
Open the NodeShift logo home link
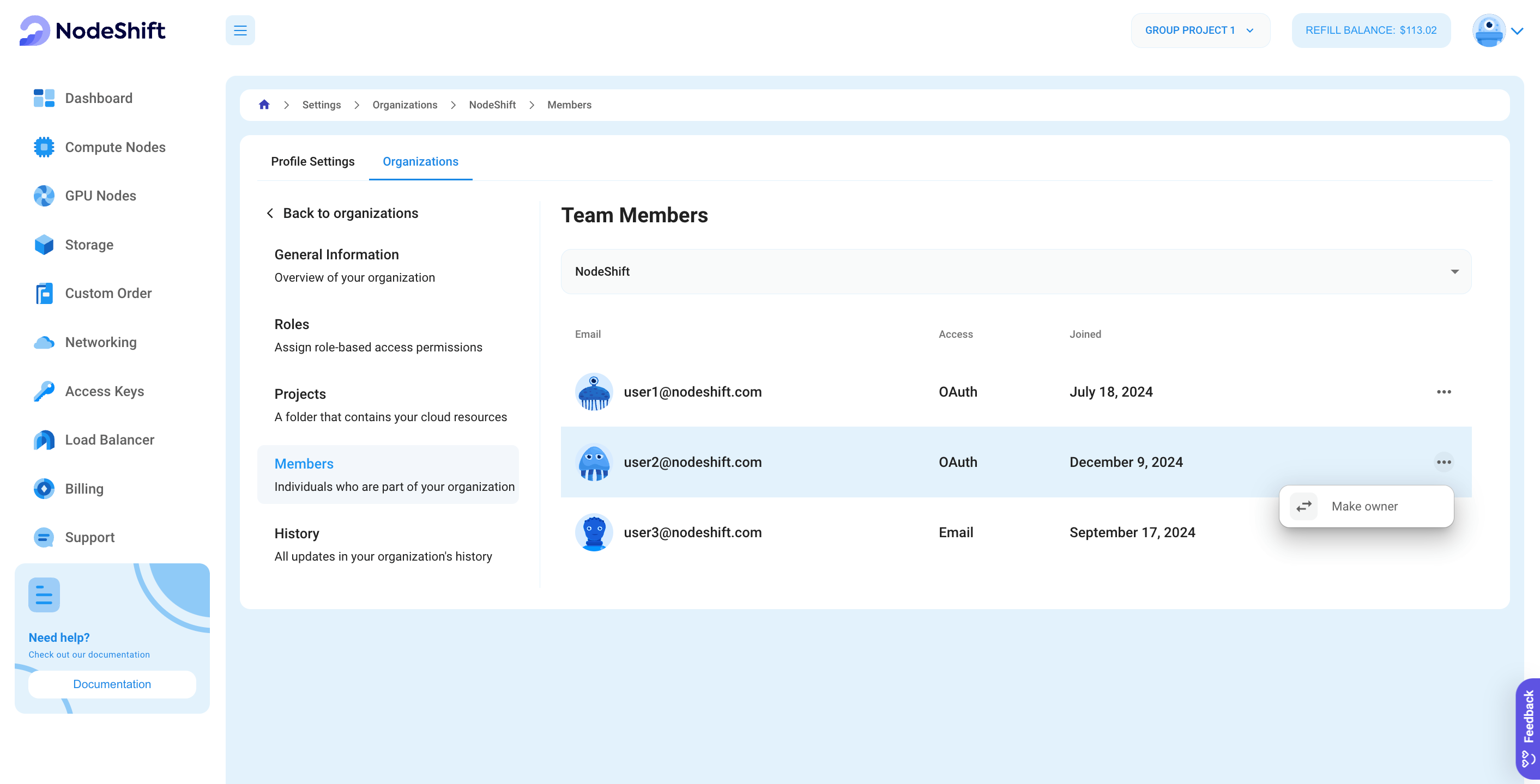pyautogui.click(x=92, y=31)
